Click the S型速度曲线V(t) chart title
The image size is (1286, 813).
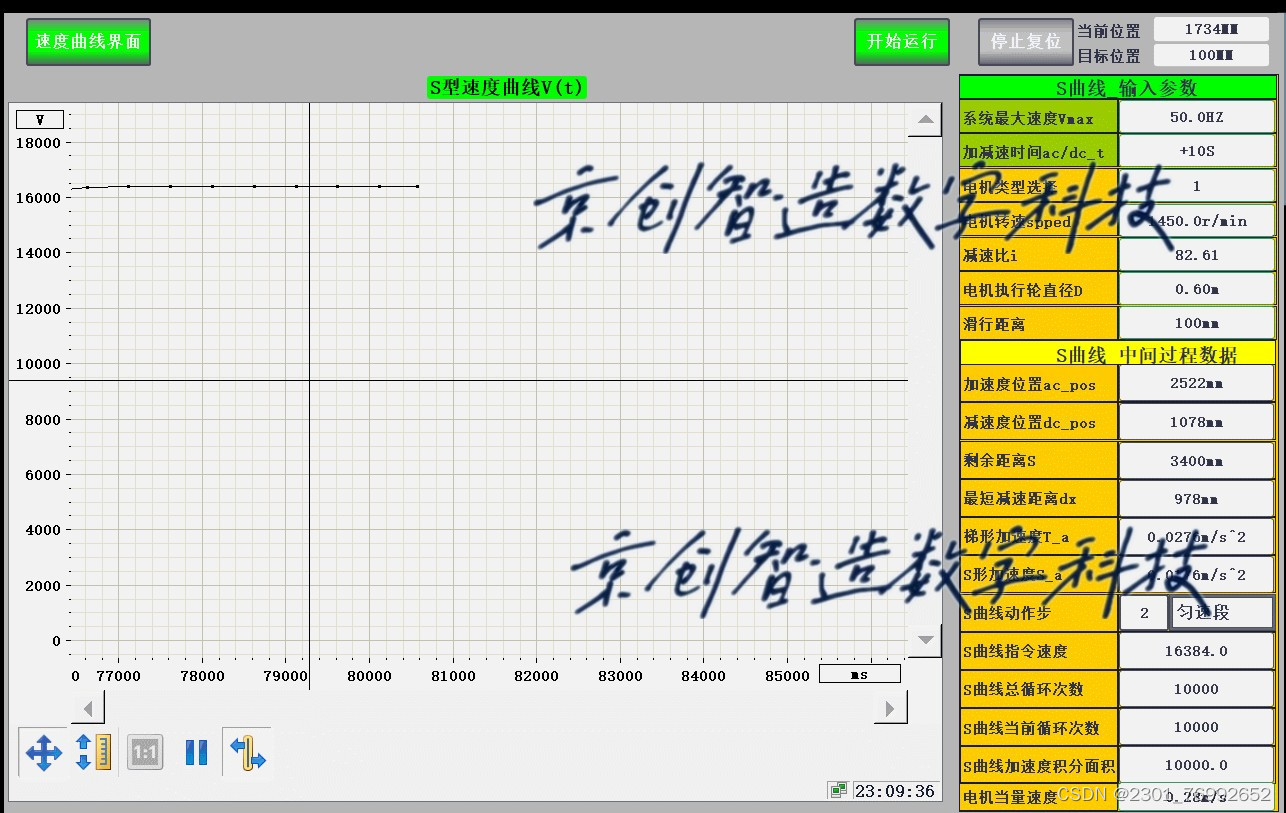[x=506, y=87]
